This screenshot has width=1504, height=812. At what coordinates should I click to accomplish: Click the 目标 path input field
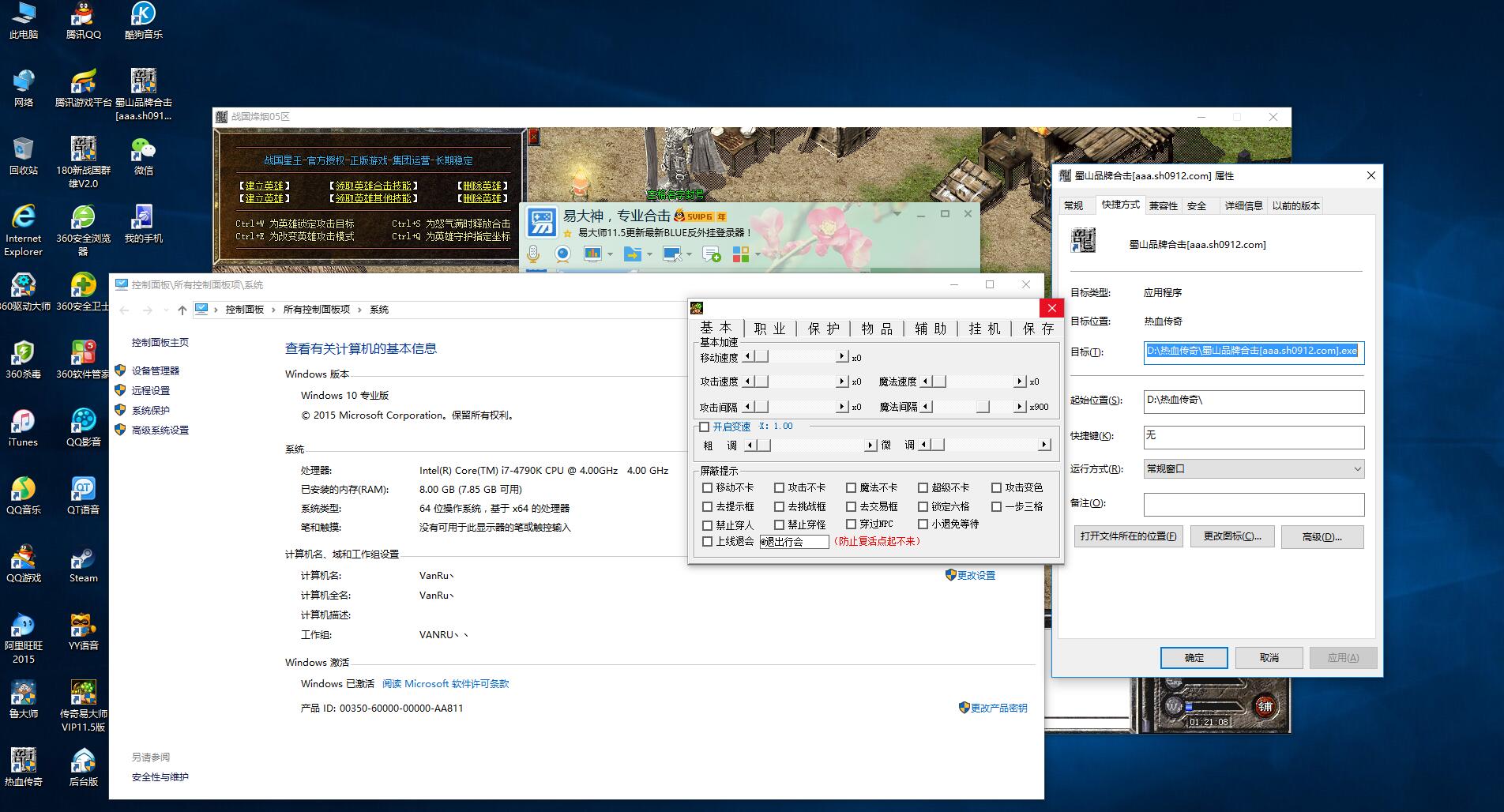(x=1254, y=351)
